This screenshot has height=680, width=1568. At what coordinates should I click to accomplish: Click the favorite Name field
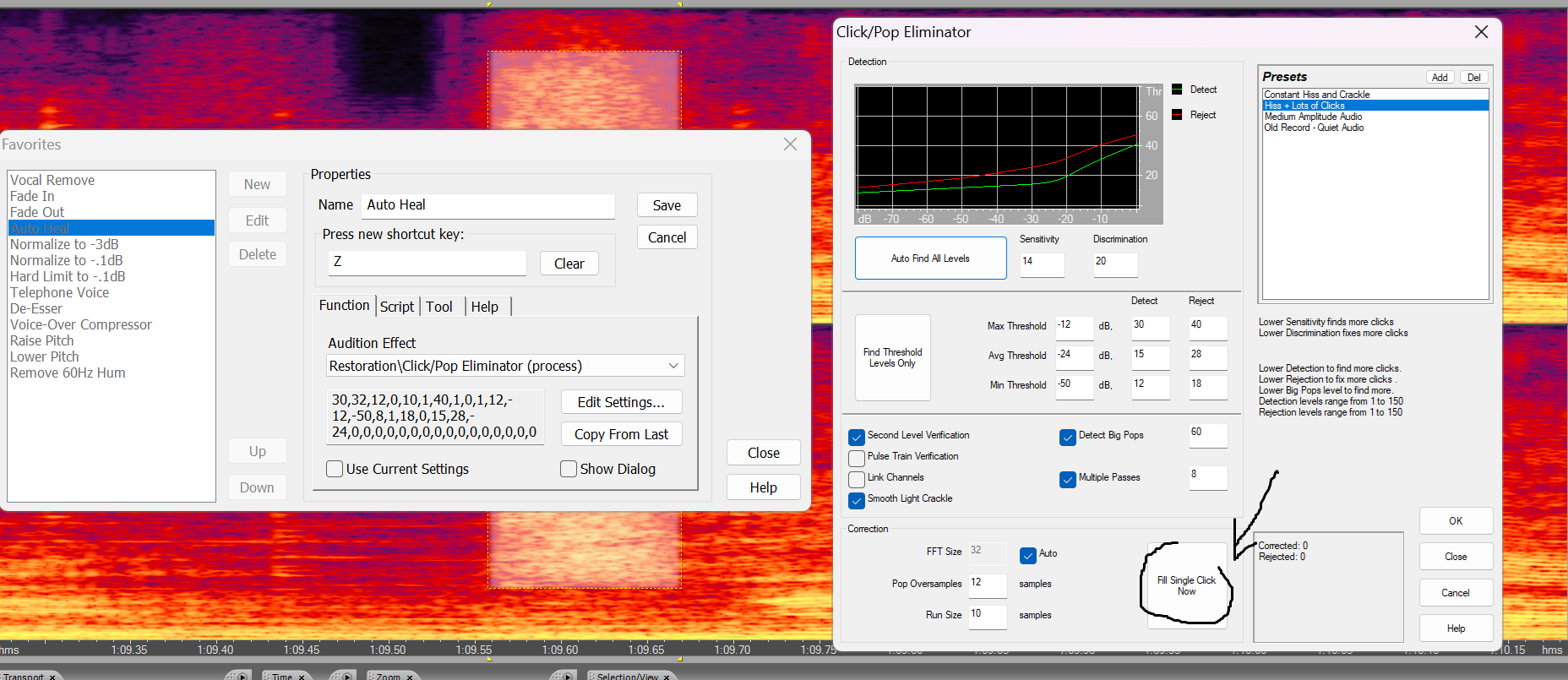[488, 205]
